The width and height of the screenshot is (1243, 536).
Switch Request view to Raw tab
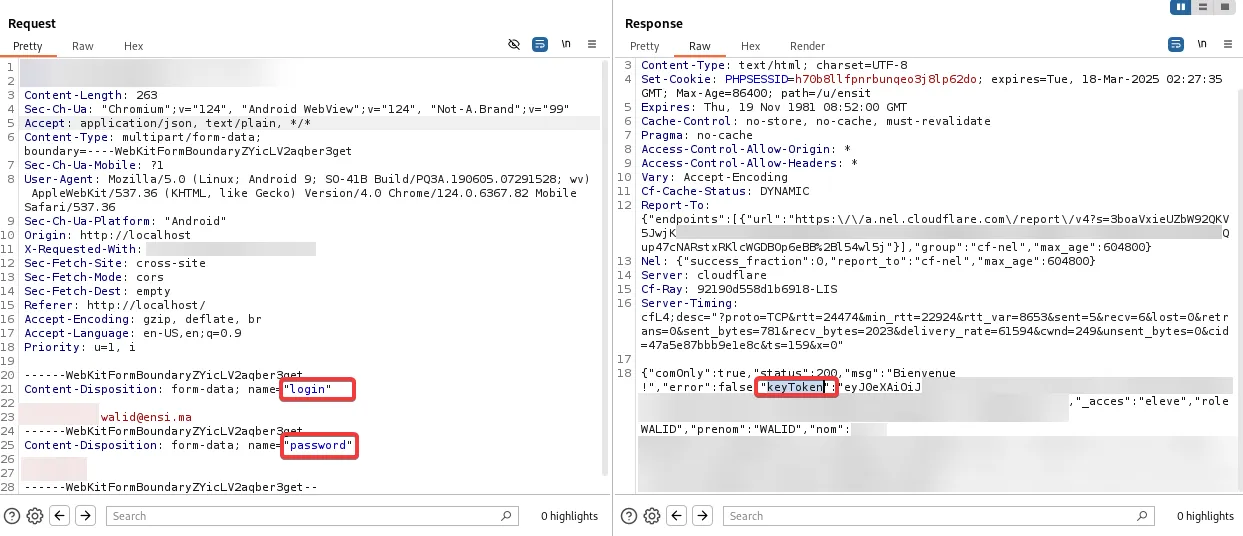click(x=83, y=46)
